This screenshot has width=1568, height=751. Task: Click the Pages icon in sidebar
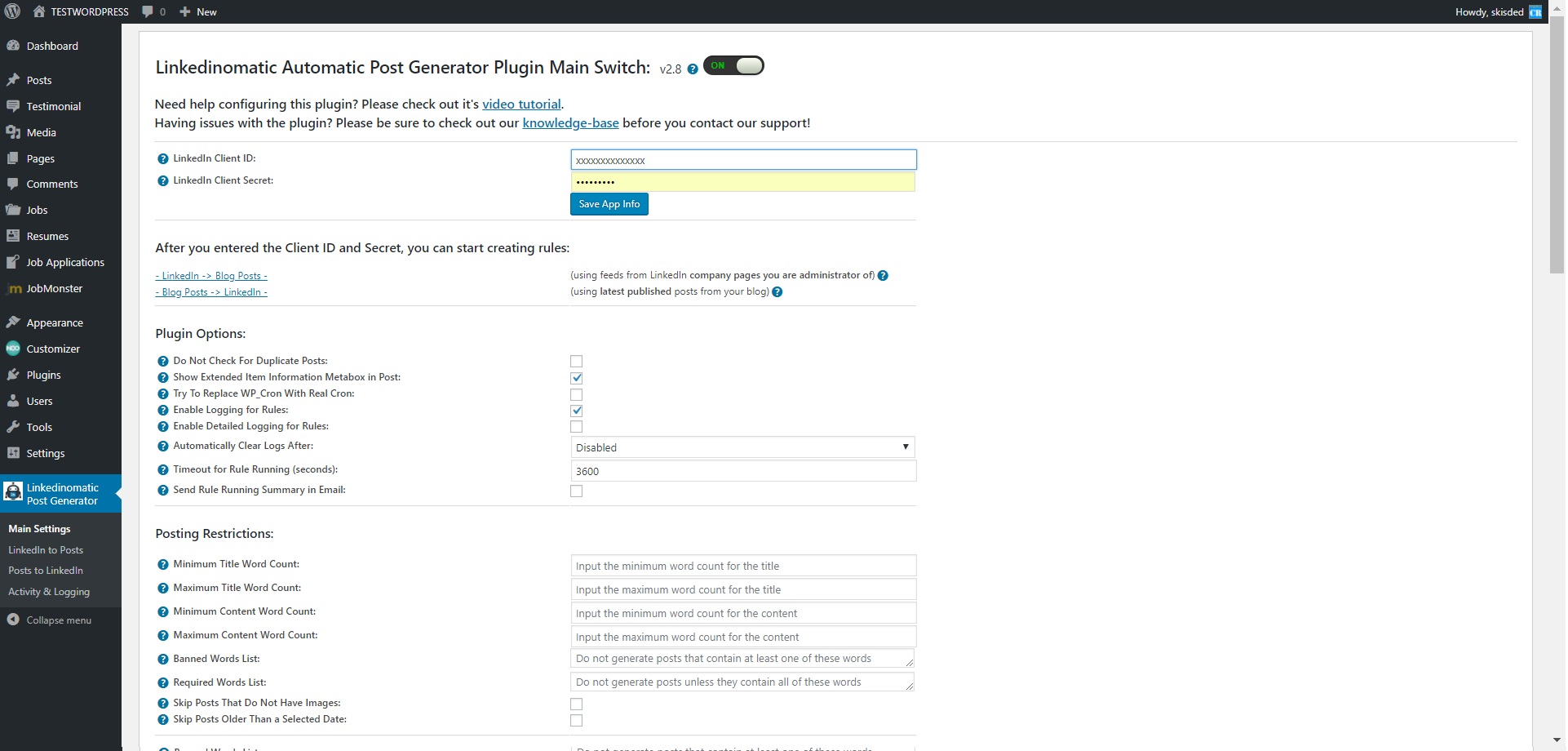pos(13,158)
